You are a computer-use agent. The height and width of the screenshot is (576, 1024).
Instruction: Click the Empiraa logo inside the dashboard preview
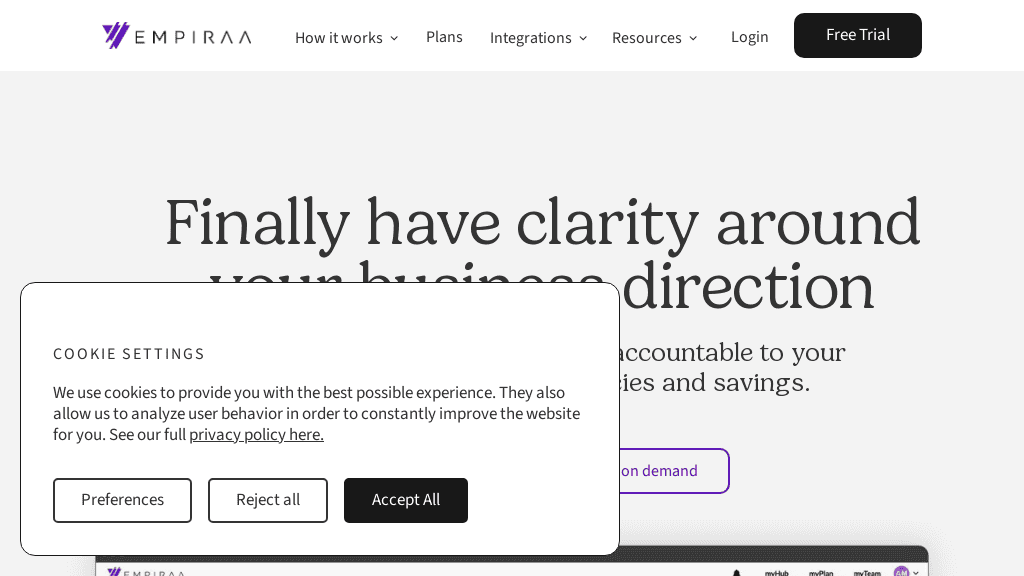pyautogui.click(x=146, y=573)
